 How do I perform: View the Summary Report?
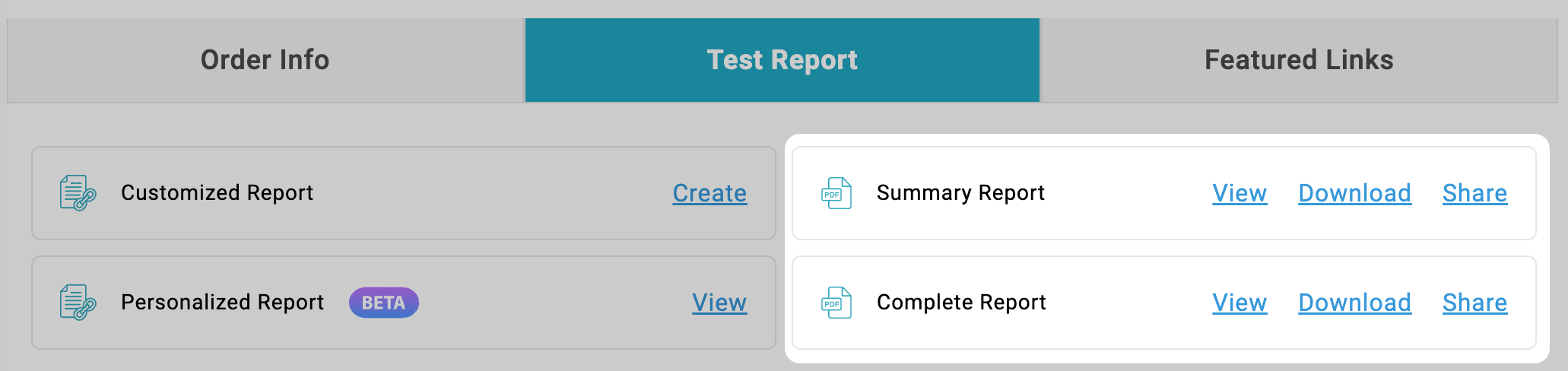1239,193
